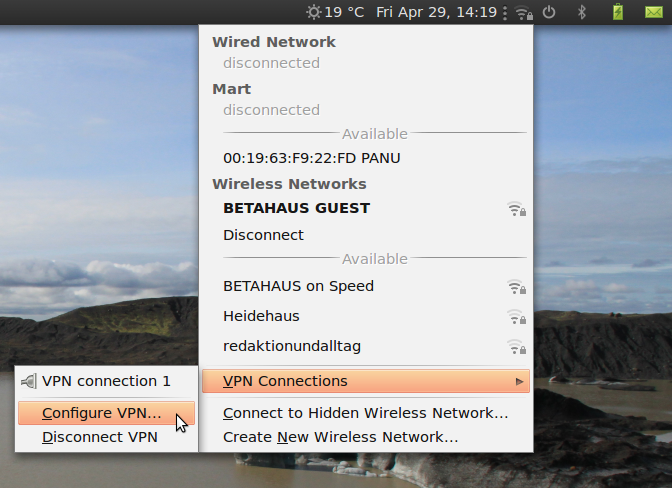
Task: Open the network wireless indicator icon
Action: (523, 13)
